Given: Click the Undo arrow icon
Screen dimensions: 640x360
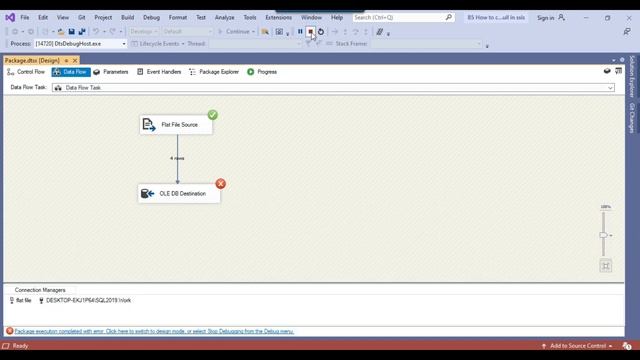Looking at the screenshot, I should (96, 32).
